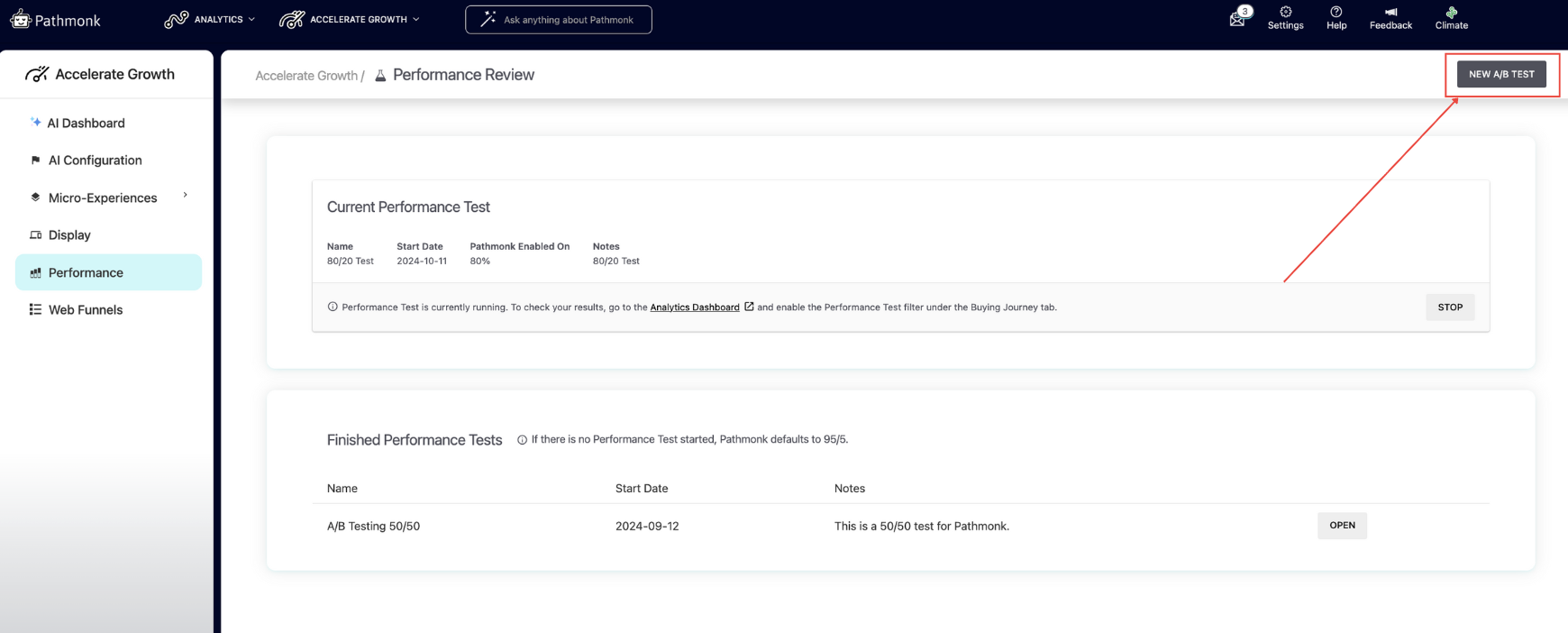
Task: Click the flask icon beside Performance Review
Action: 380,75
